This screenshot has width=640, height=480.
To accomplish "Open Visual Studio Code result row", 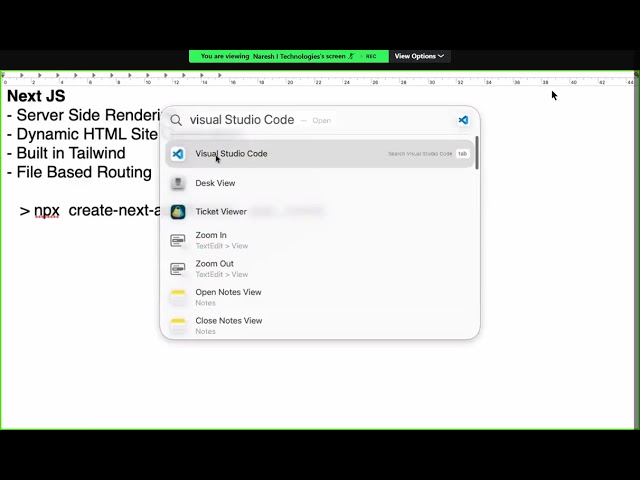I will pyautogui.click(x=320, y=154).
